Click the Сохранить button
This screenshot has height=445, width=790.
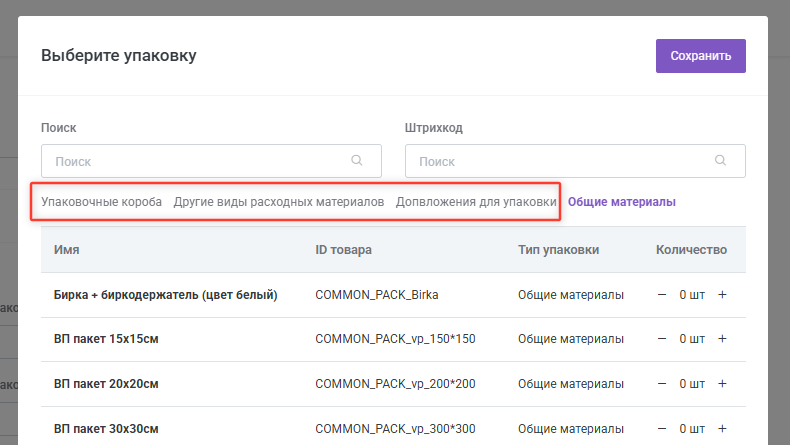[x=700, y=56]
